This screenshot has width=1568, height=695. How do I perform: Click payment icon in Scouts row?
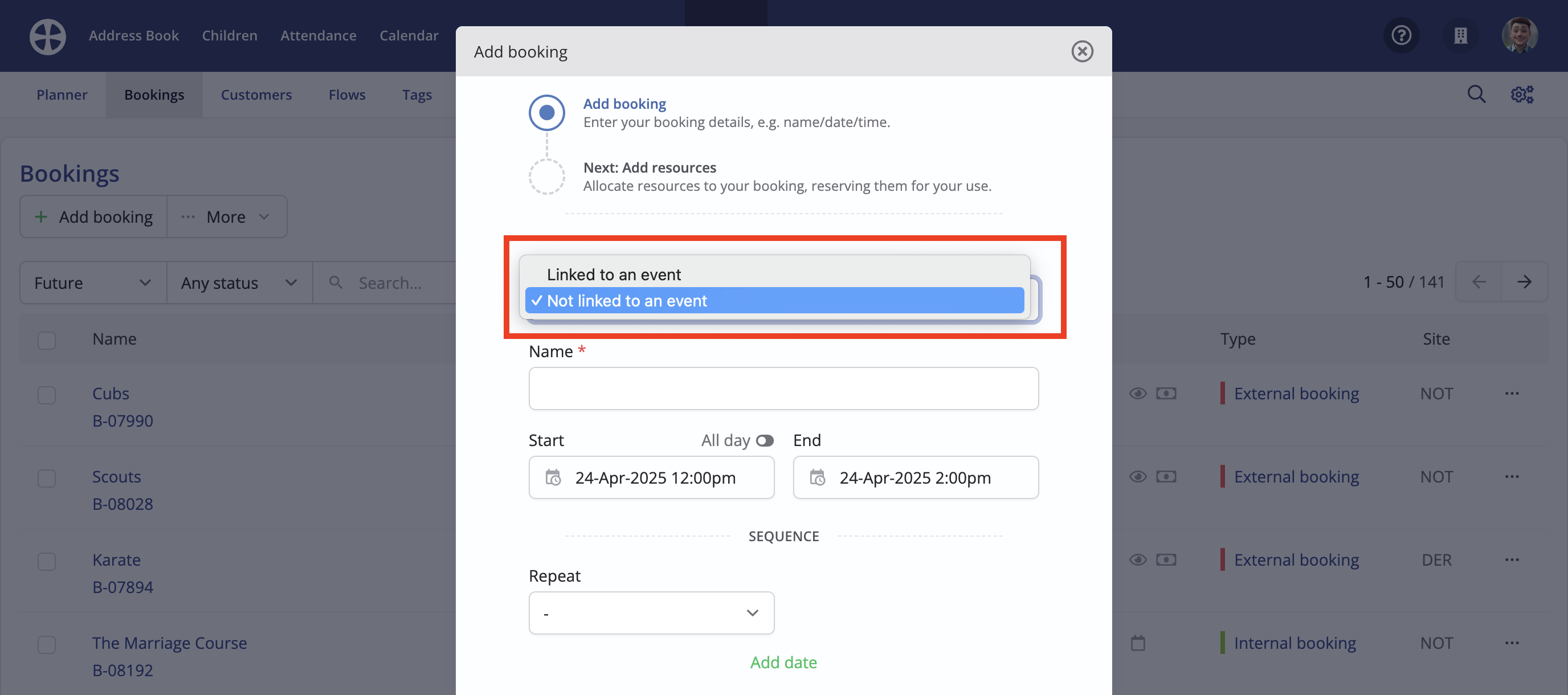pos(1166,476)
